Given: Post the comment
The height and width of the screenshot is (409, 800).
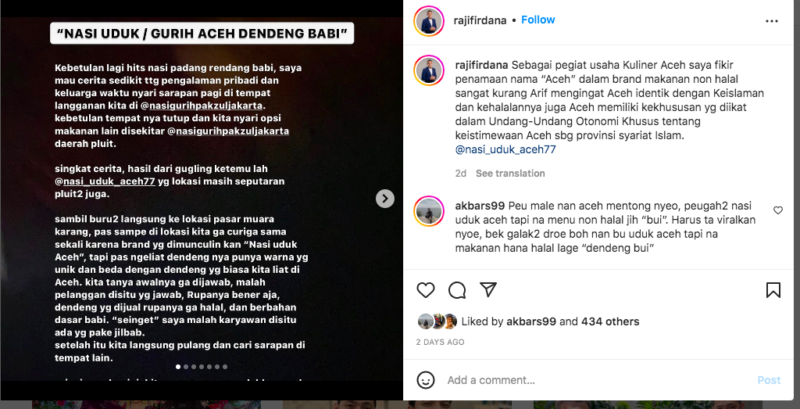Looking at the screenshot, I should (769, 380).
